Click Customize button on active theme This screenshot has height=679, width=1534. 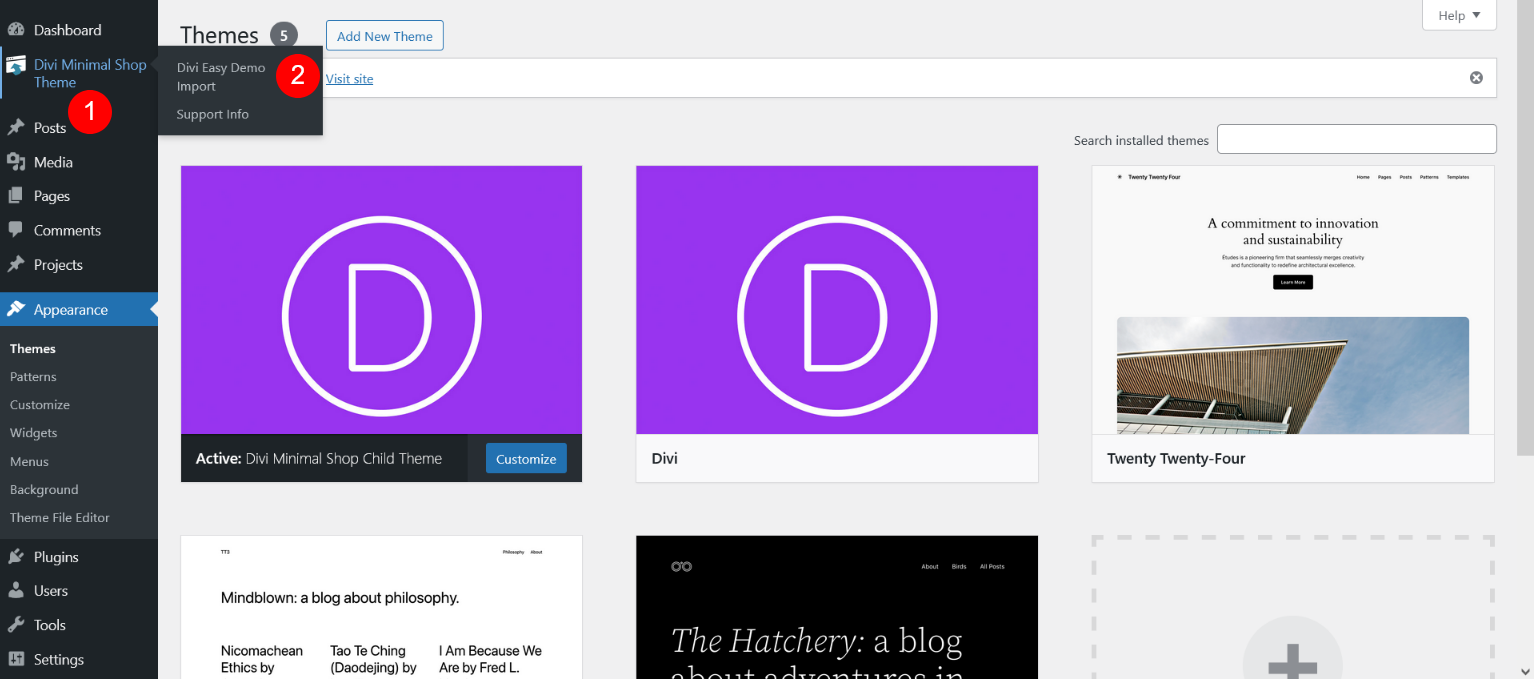[526, 459]
